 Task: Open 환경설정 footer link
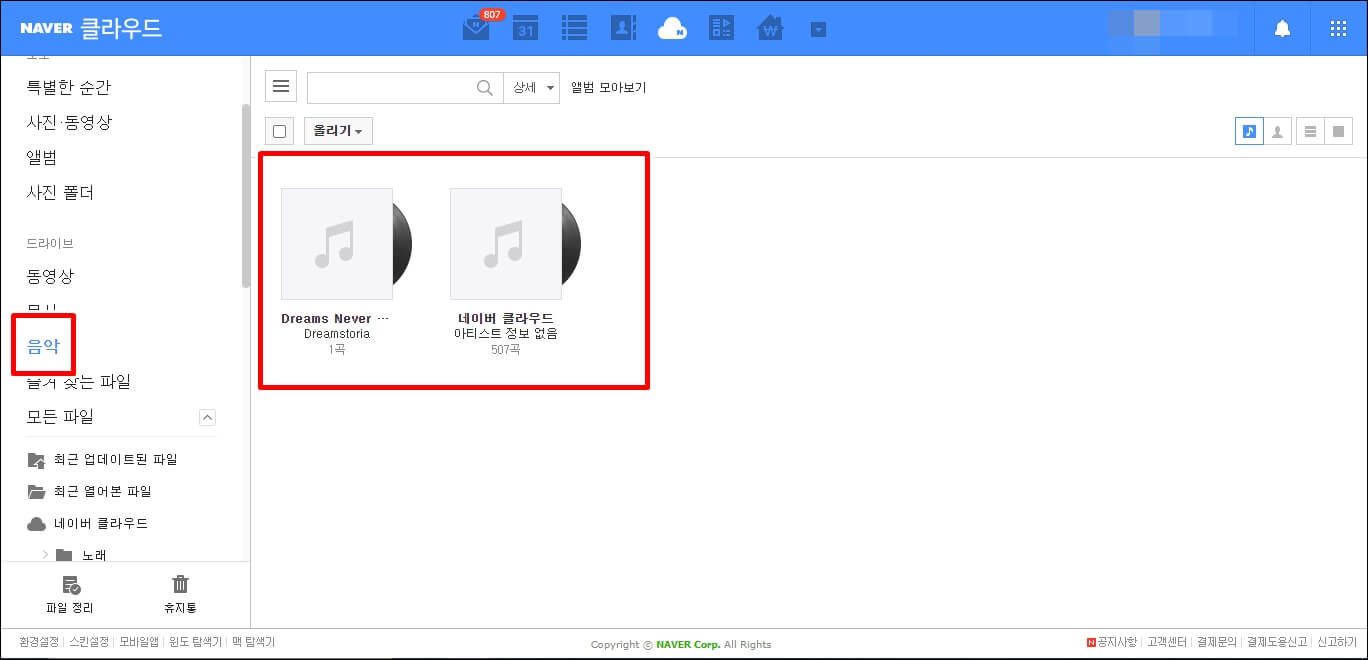pyautogui.click(x=39, y=643)
